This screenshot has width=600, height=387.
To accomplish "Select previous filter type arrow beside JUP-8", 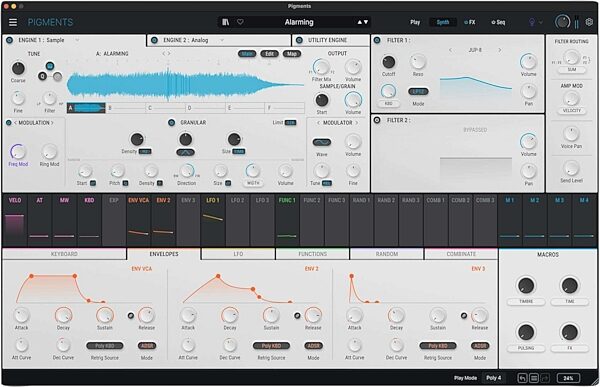I will point(450,50).
